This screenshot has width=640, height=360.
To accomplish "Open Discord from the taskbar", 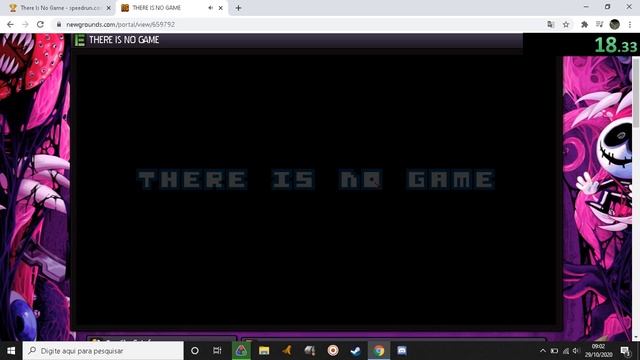I will [402, 351].
